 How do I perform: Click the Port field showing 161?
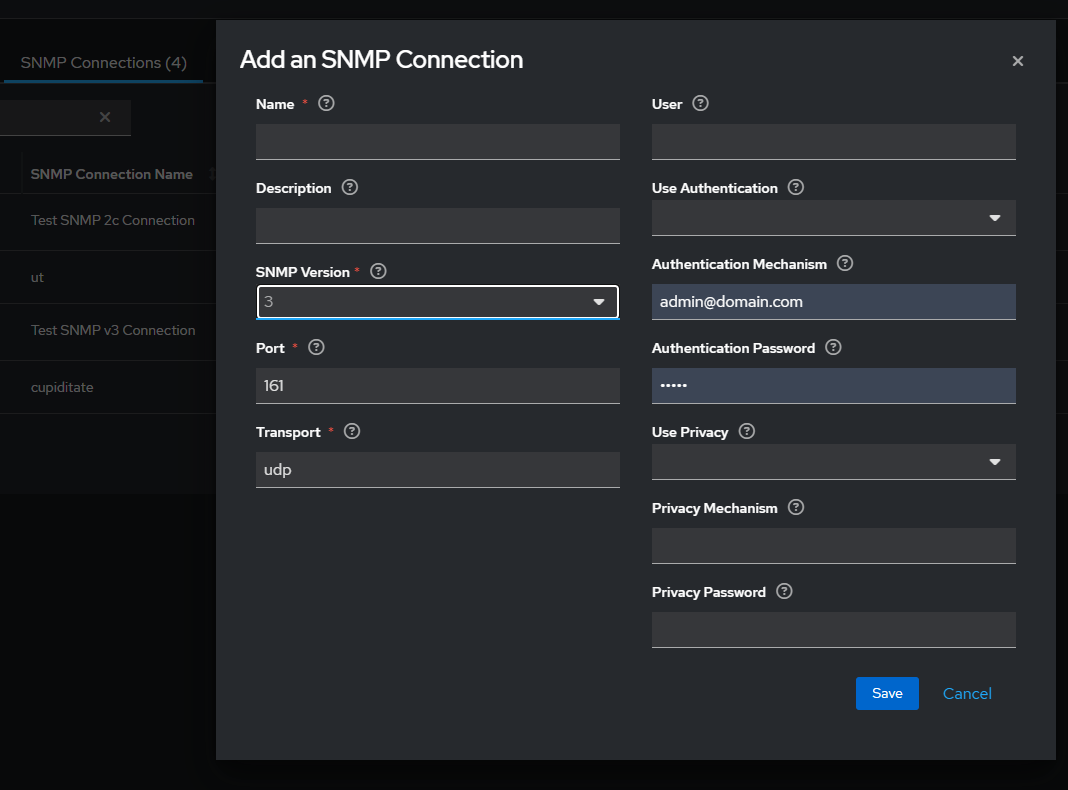tap(437, 385)
